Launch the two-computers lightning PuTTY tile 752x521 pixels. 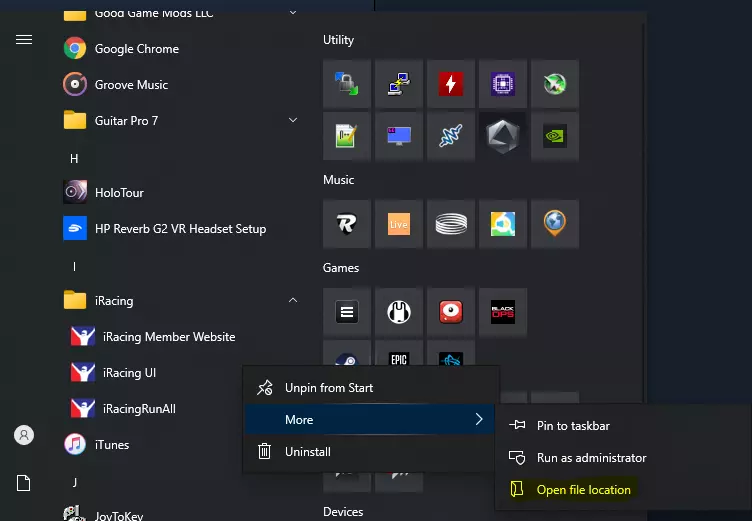click(x=399, y=84)
